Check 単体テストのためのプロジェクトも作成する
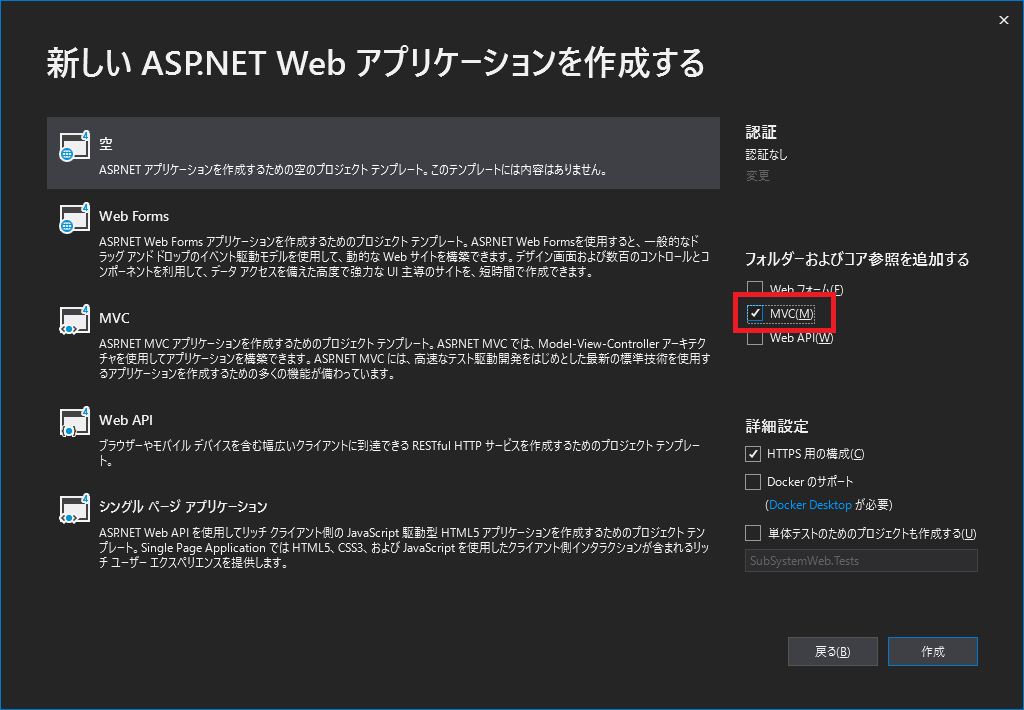The height and width of the screenshot is (710, 1024). 753,534
